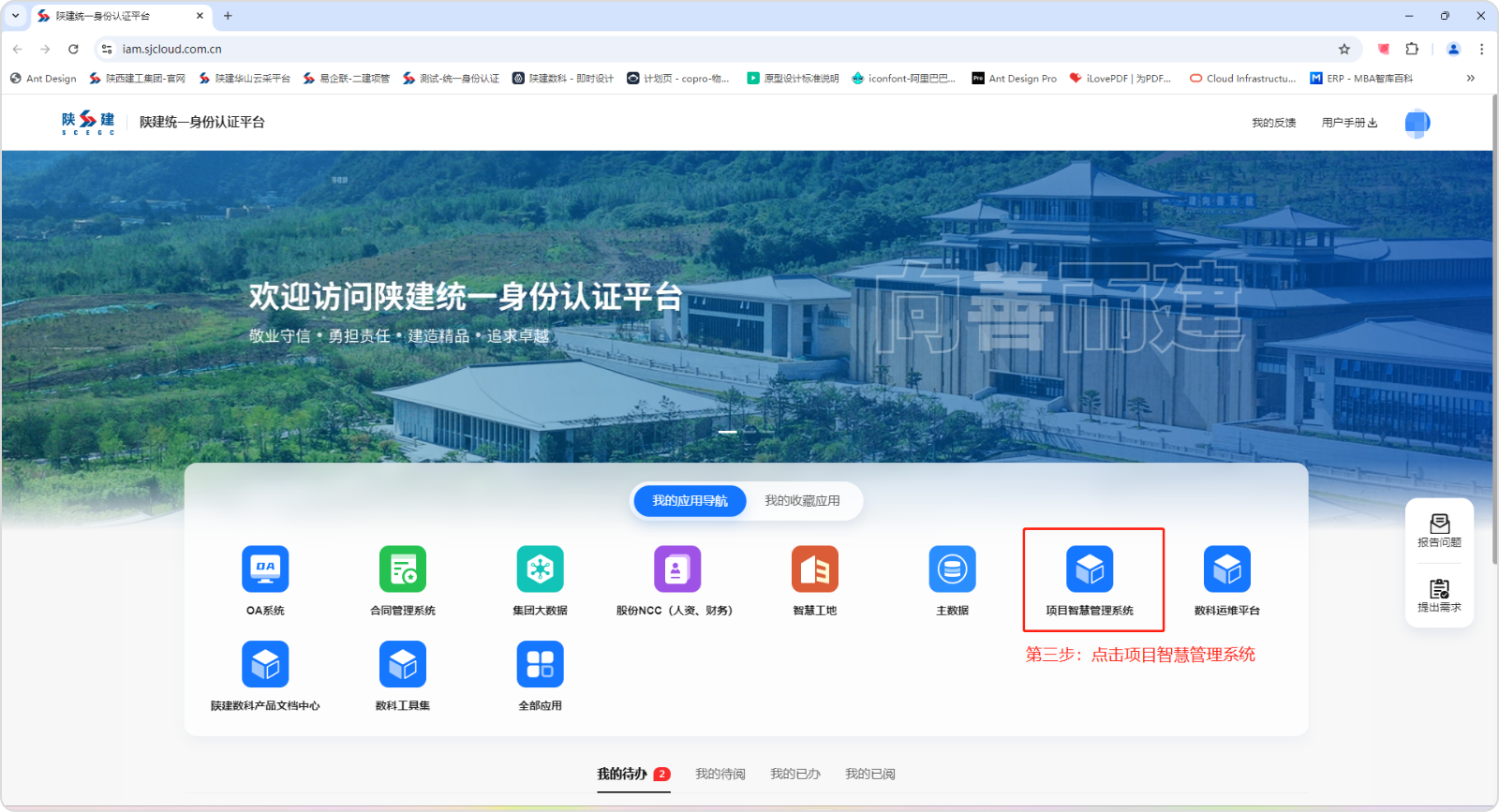
Task: Select the 我的应用导航 toggle
Action: click(x=690, y=501)
